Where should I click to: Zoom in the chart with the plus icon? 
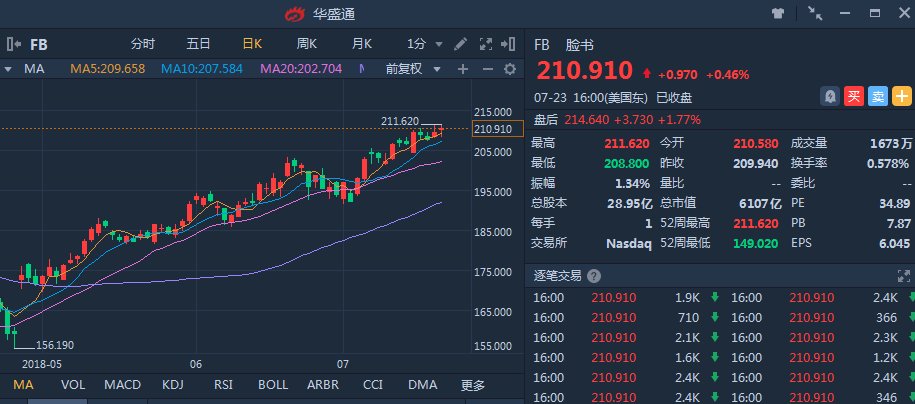tap(463, 69)
